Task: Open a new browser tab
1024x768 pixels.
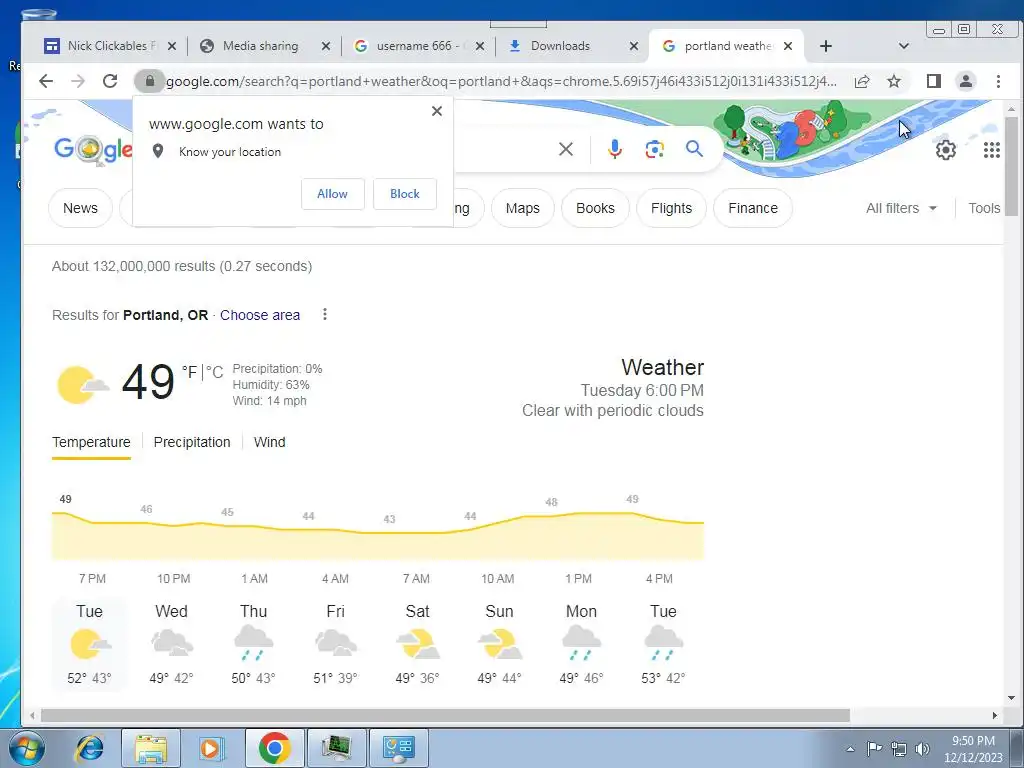Action: coord(825,46)
